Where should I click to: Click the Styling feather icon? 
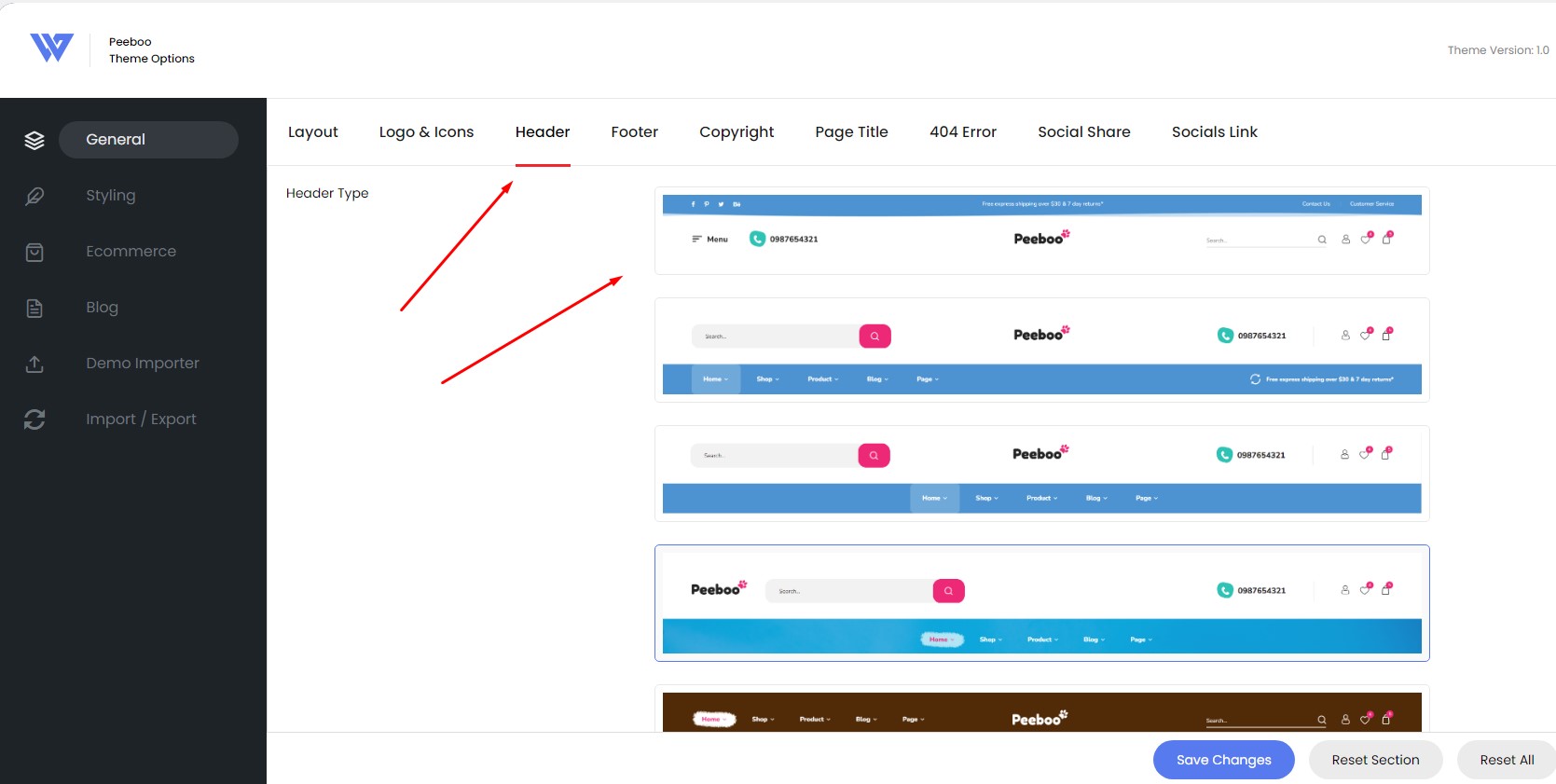click(34, 196)
